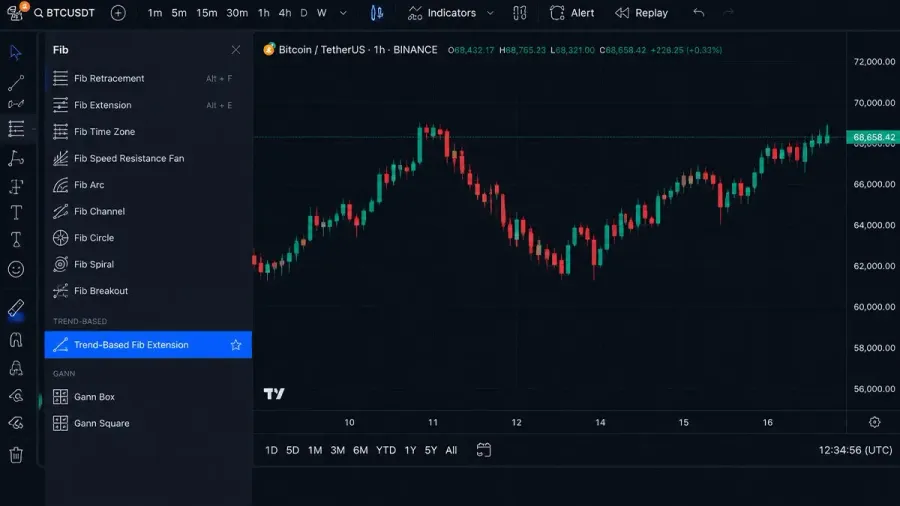Redo the last action

tap(728, 13)
